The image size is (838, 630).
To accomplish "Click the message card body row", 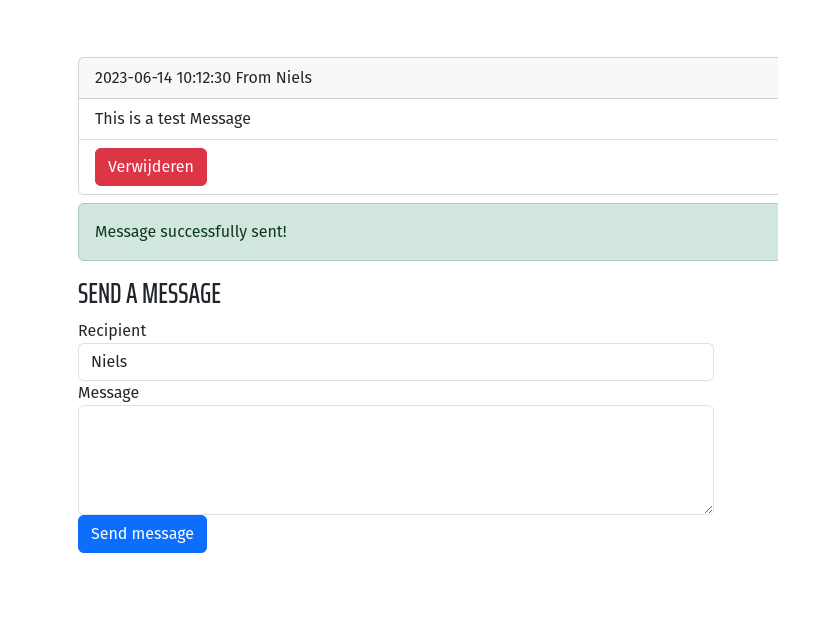I will [428, 119].
